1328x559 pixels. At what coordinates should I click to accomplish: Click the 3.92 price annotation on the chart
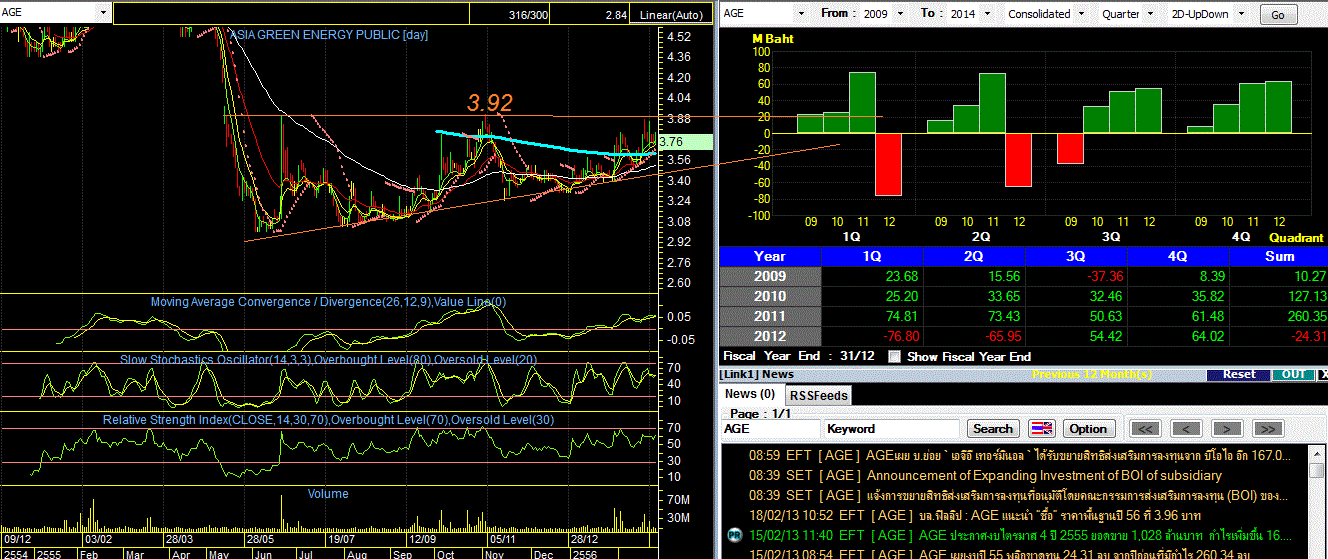(x=489, y=103)
